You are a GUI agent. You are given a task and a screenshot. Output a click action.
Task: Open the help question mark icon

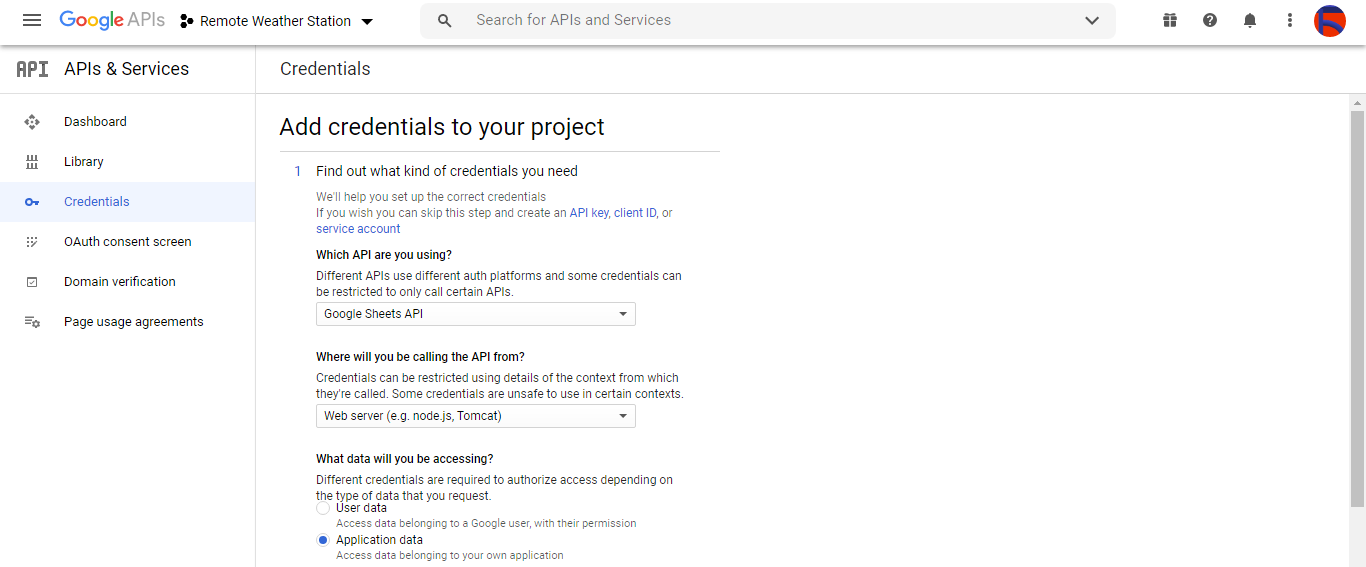coord(1210,21)
